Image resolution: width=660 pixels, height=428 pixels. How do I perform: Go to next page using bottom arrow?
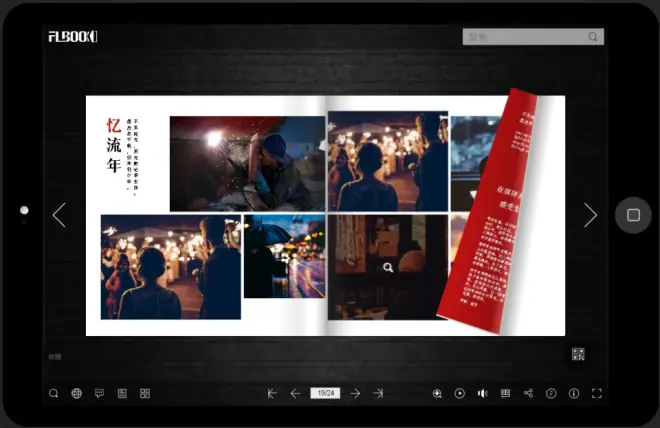click(355, 393)
